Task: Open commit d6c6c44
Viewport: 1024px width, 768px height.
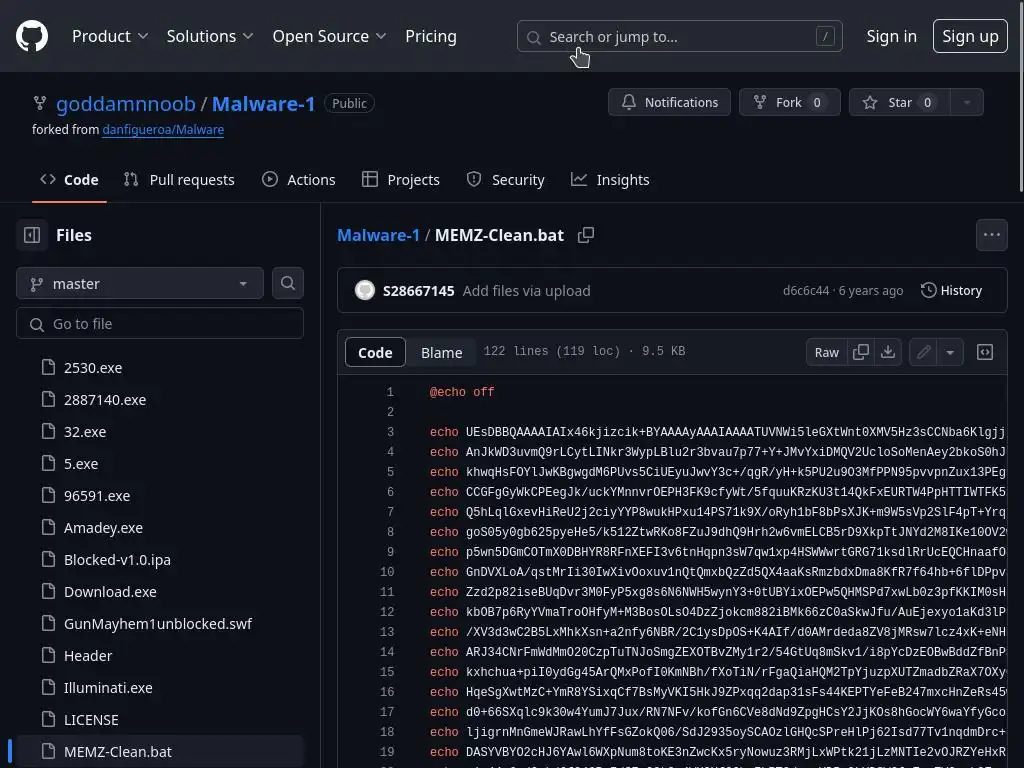Action: pos(805,291)
